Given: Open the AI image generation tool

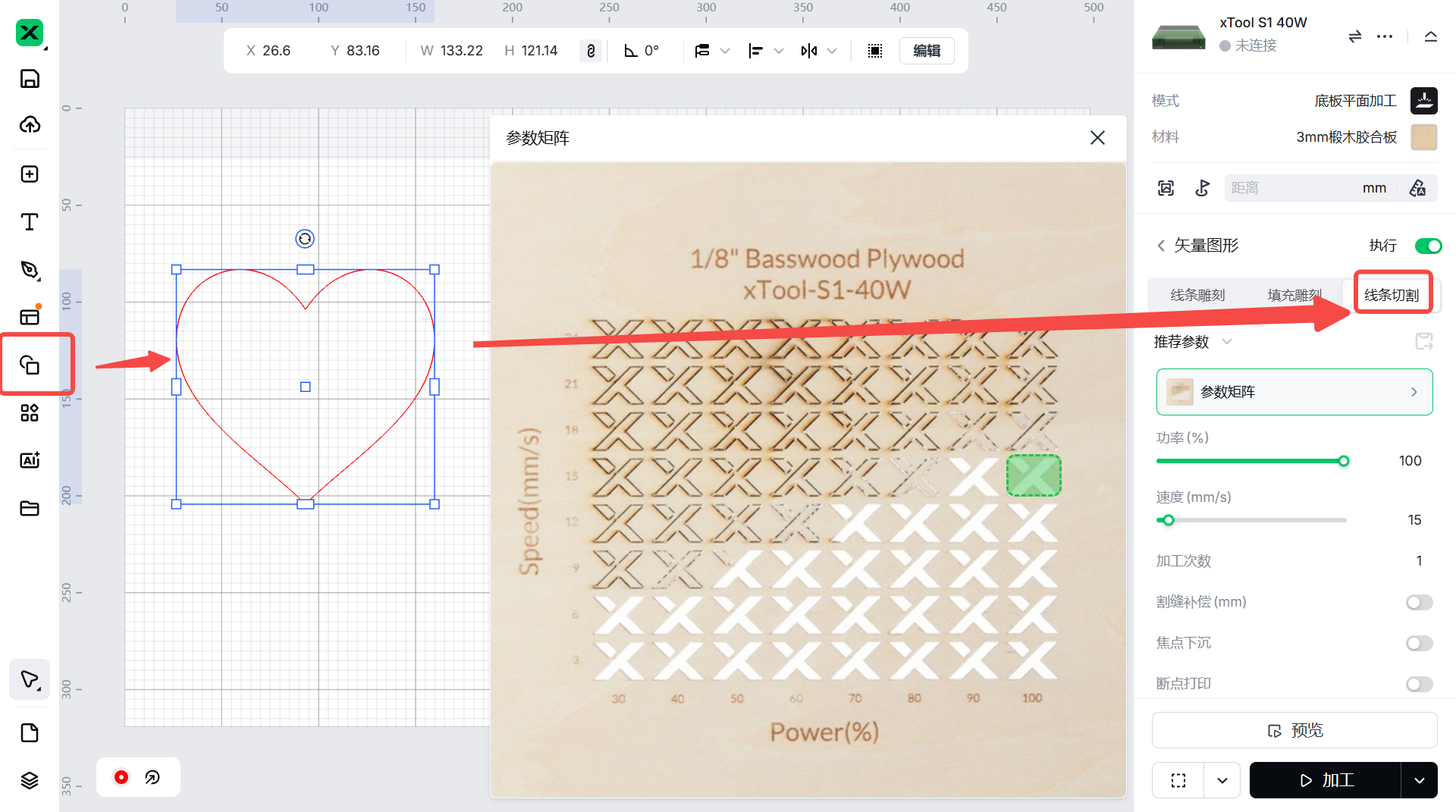Looking at the screenshot, I should [x=30, y=460].
